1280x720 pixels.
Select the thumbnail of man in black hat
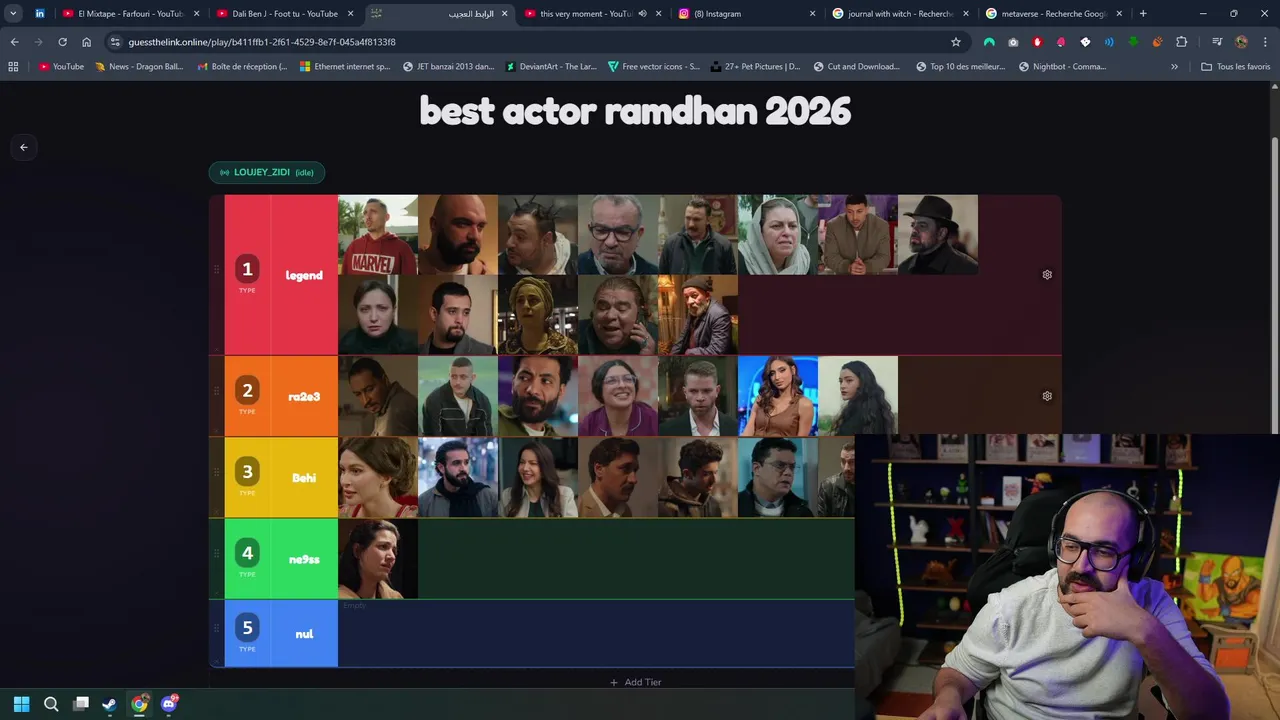(938, 234)
